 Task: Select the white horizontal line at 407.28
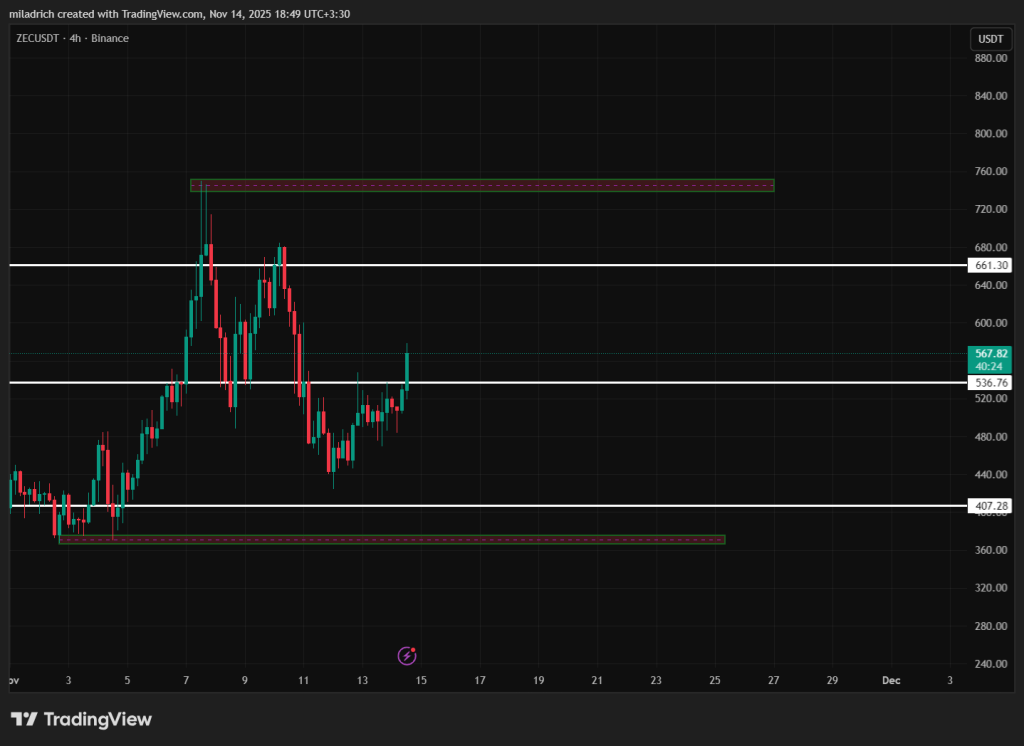pos(600,506)
